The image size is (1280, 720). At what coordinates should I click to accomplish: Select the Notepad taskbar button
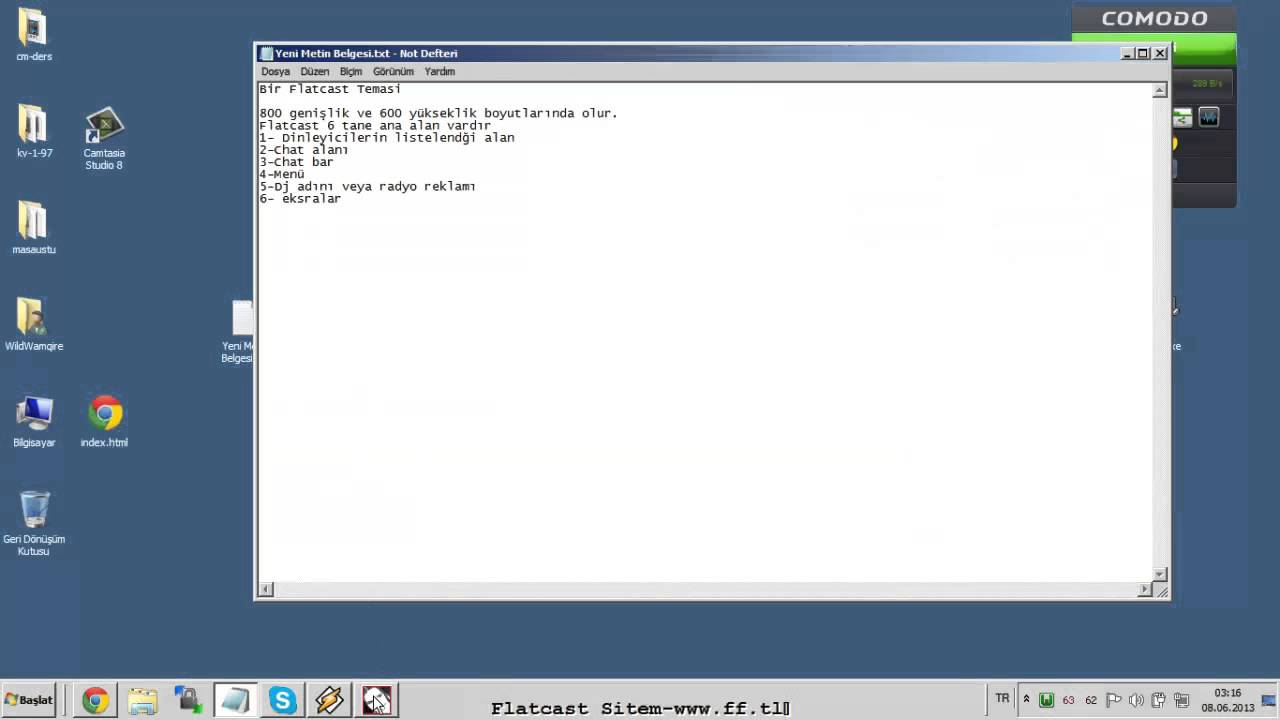(x=235, y=701)
